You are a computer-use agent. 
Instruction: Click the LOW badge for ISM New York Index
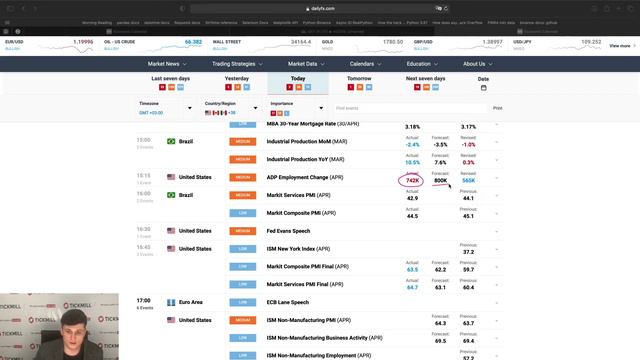(x=243, y=249)
